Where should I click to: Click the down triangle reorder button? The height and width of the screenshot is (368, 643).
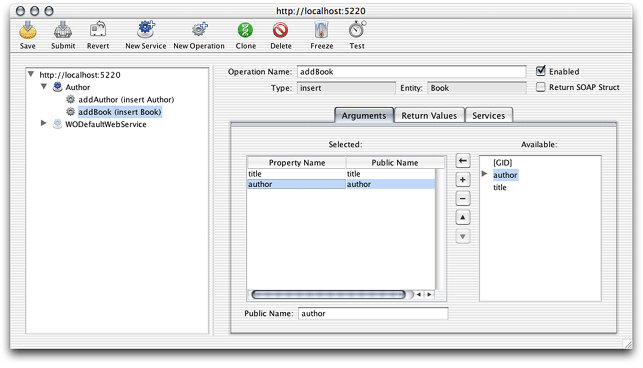(x=463, y=237)
